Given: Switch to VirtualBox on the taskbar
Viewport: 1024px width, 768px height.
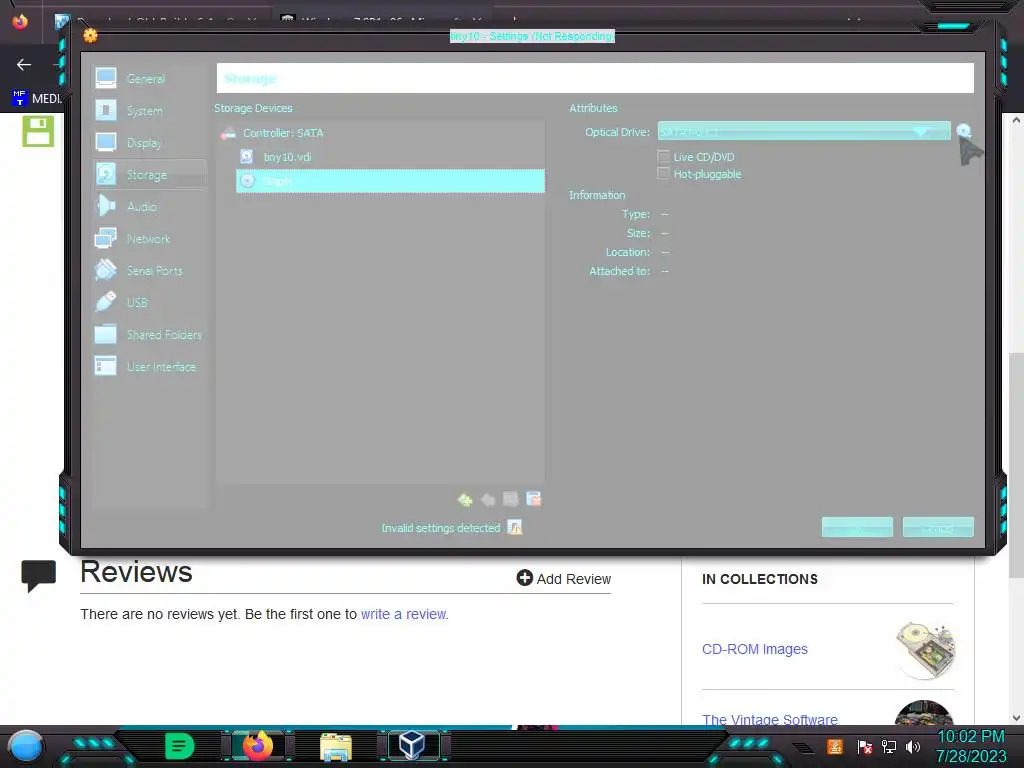Looking at the screenshot, I should [412, 745].
